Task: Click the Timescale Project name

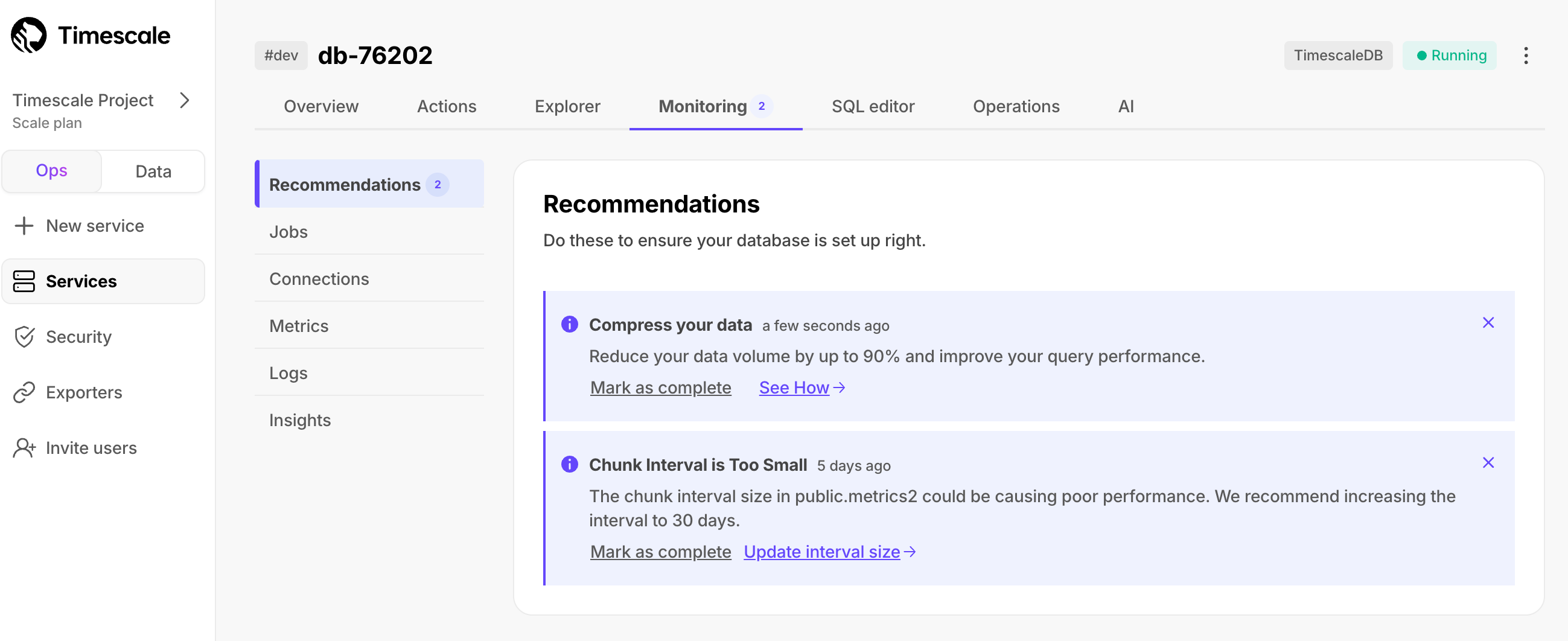Action: pos(83,100)
